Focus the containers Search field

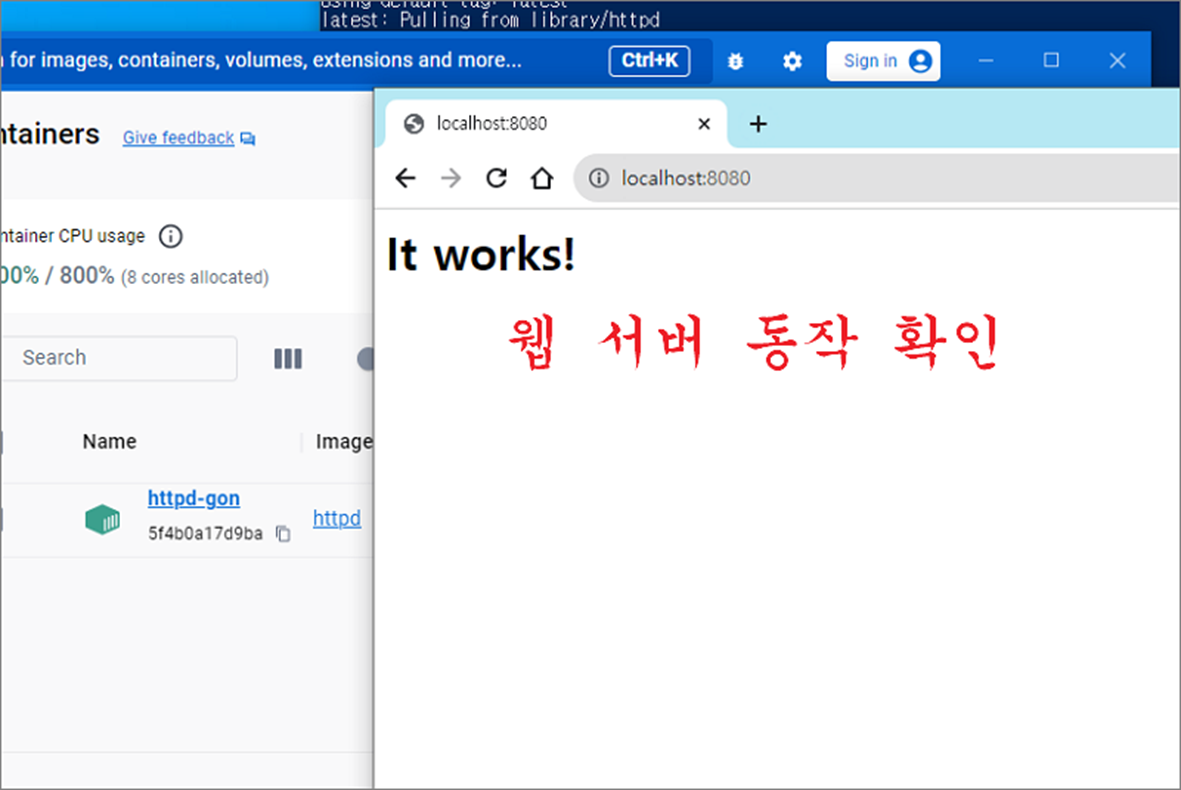click(118, 358)
